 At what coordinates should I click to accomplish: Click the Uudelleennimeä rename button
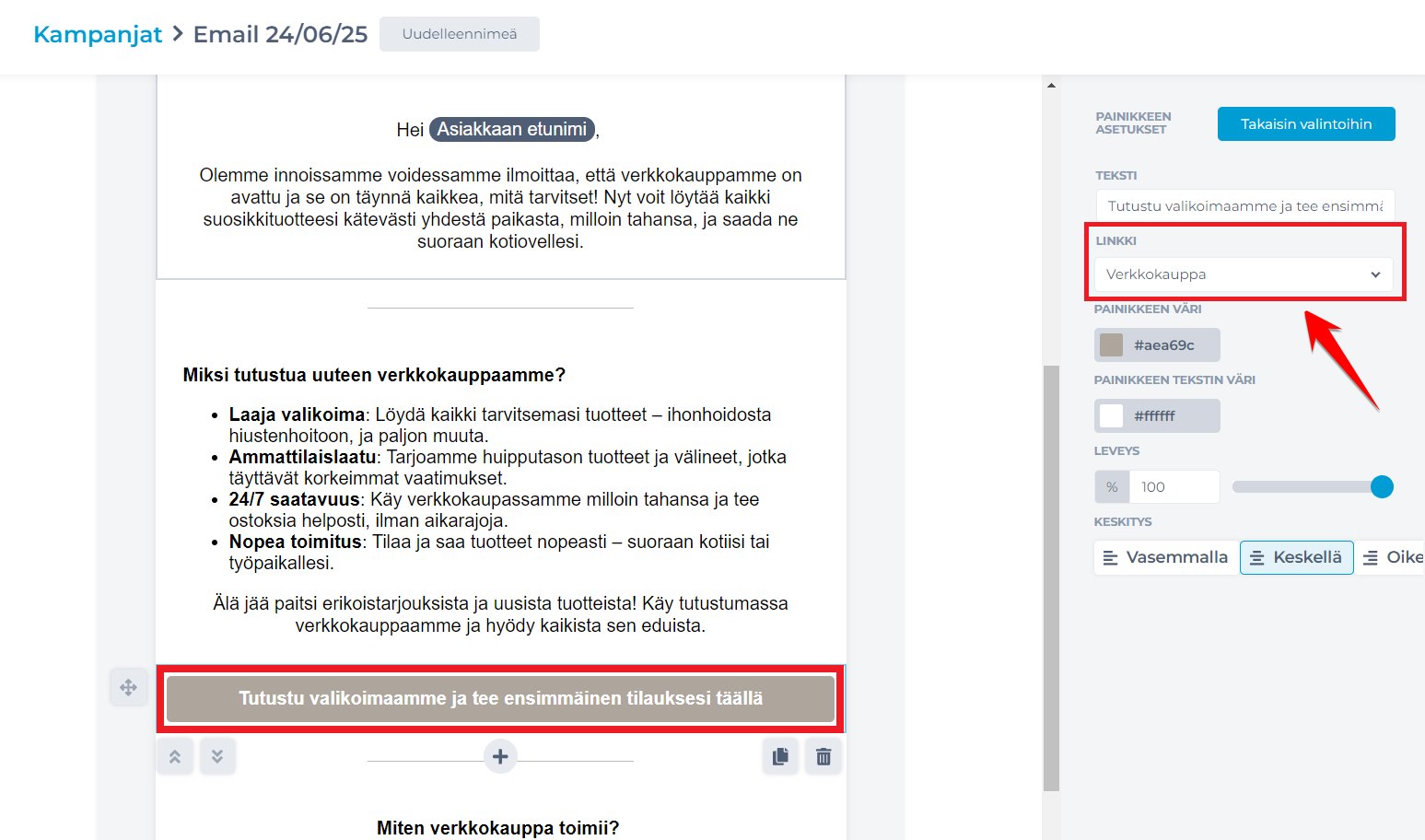coord(460,34)
